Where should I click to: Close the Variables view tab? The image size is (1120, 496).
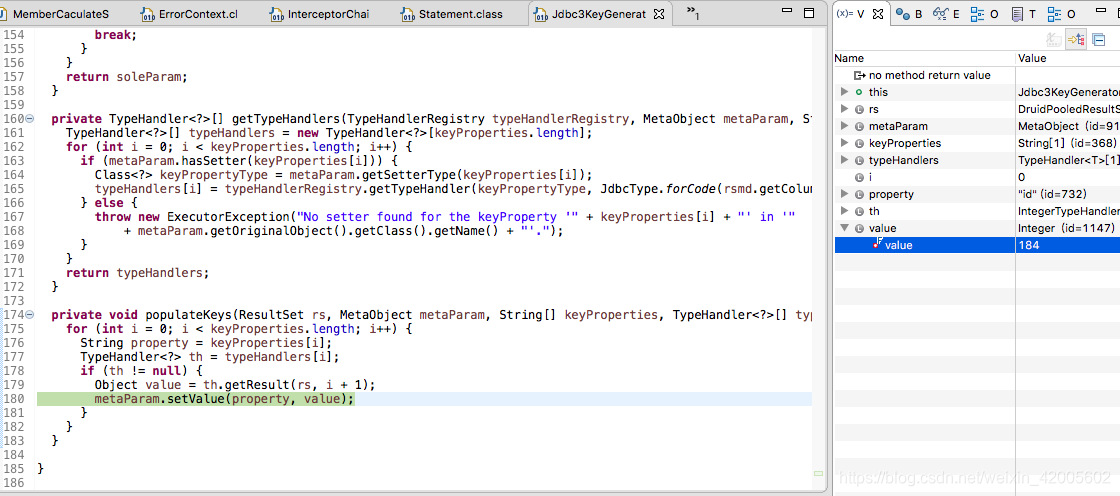pos(879,14)
